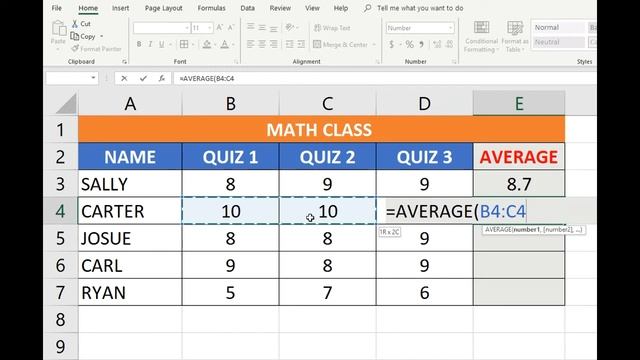Select the Format Painter tool
The image size is (640, 360).
point(96,49)
